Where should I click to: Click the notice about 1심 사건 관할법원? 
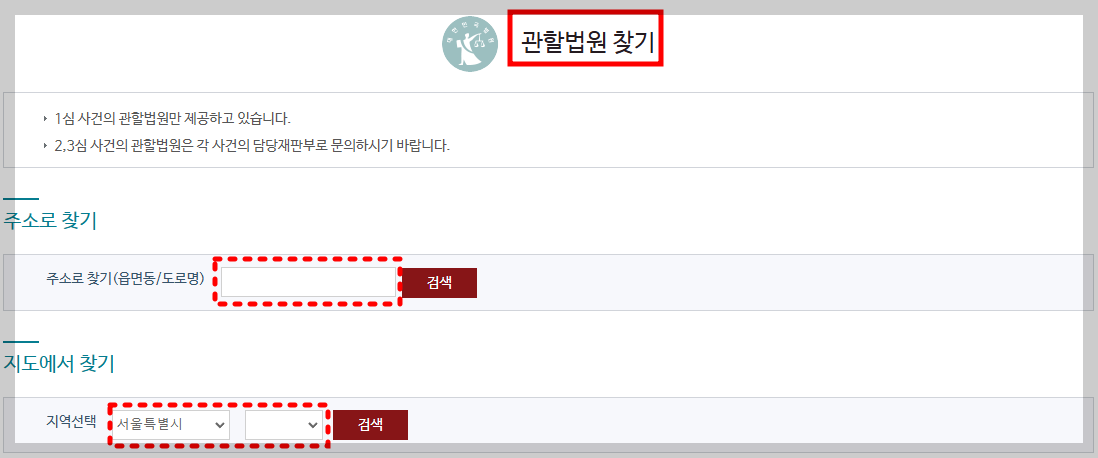pos(172,118)
